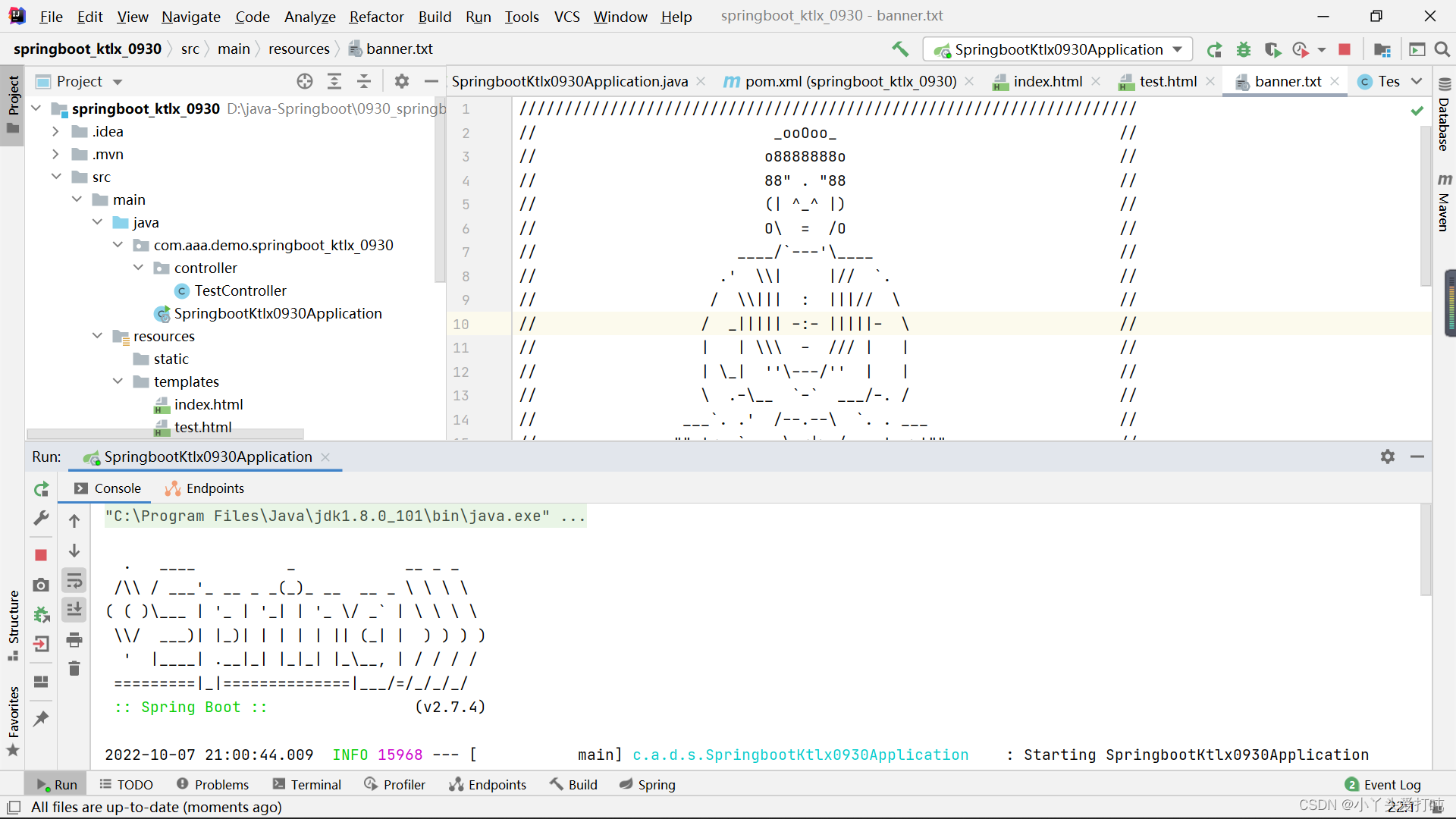Rerun the application from the main toolbar

pos(1214,50)
